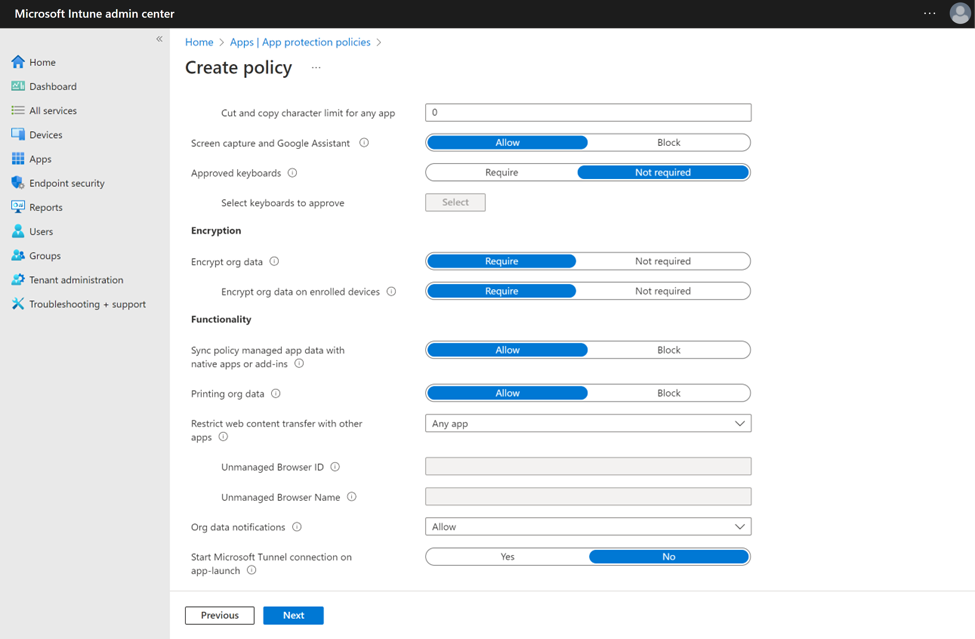Screen dimensions: 975x639
Task: Open the Groups section
Action: tap(45, 255)
